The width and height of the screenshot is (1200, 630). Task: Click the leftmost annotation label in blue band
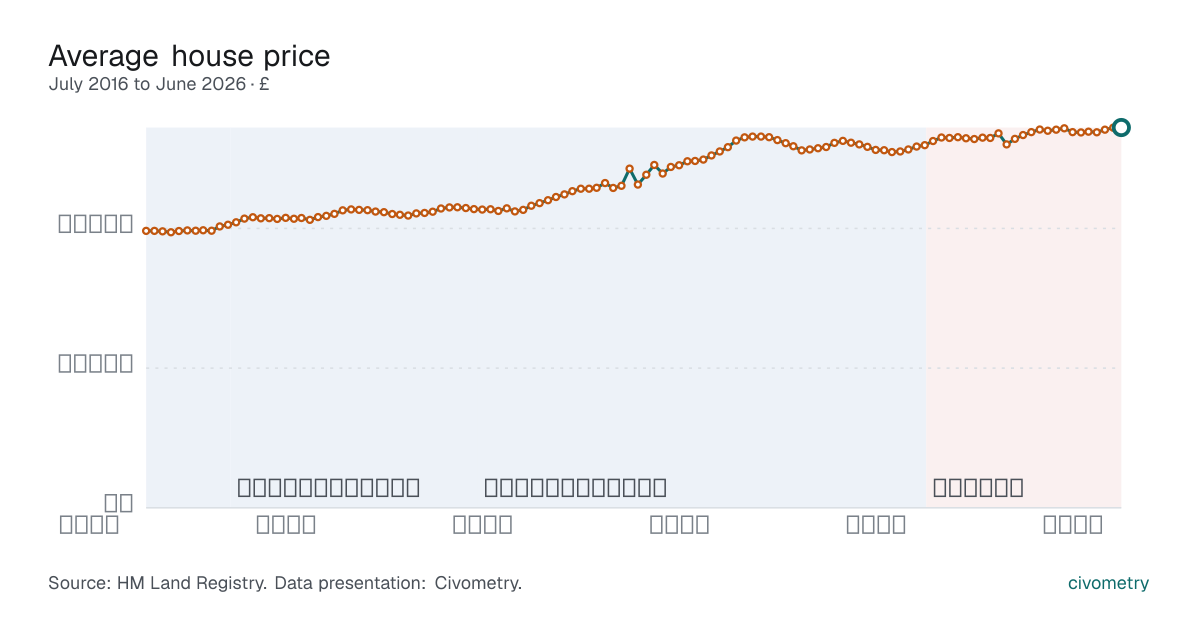pyautogui.click(x=328, y=488)
